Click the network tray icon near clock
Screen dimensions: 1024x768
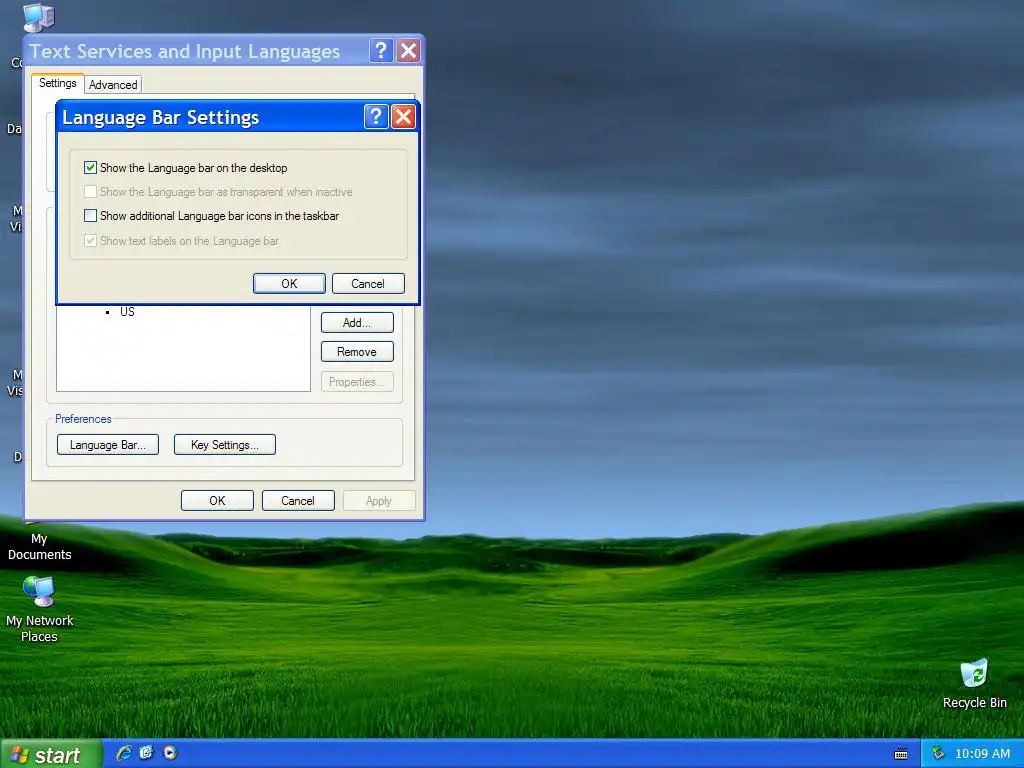[938, 753]
